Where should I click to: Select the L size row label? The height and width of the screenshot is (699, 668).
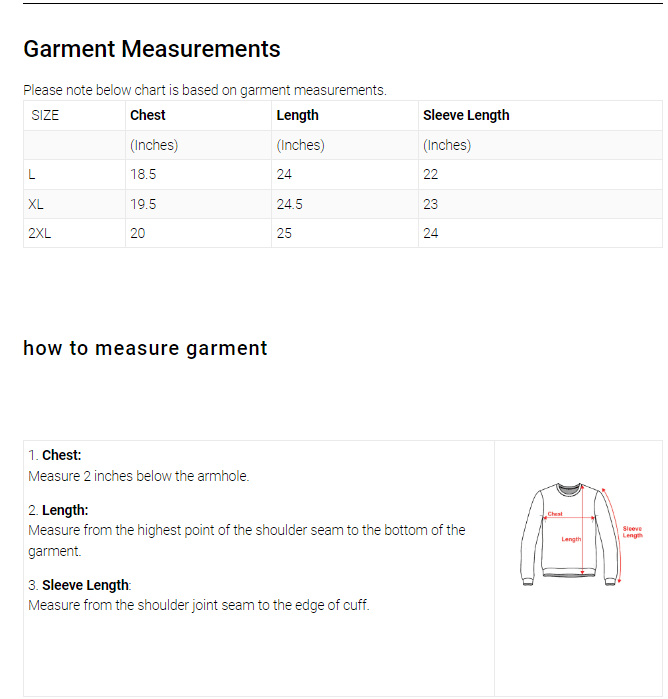click(x=32, y=174)
